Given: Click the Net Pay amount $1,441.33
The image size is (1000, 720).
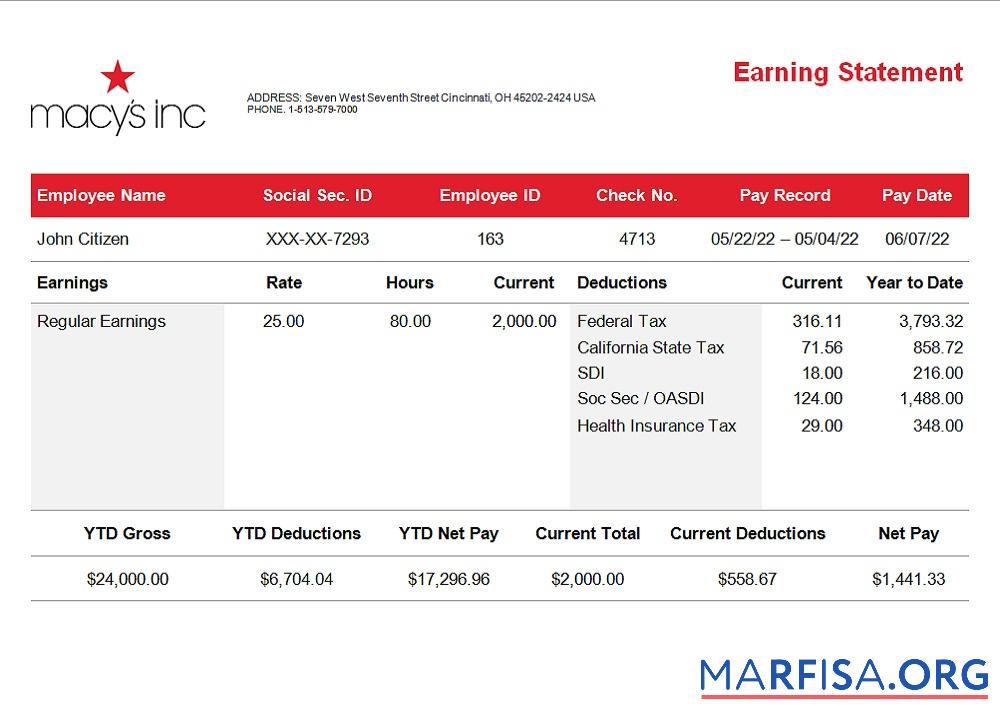Looking at the screenshot, I should pyautogui.click(x=908, y=579).
